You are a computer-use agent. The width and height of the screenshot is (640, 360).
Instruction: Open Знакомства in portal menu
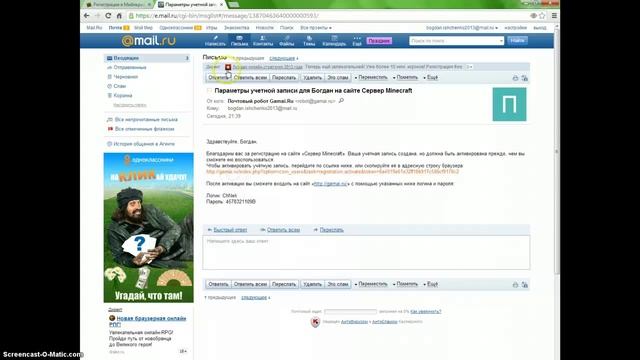236,28
